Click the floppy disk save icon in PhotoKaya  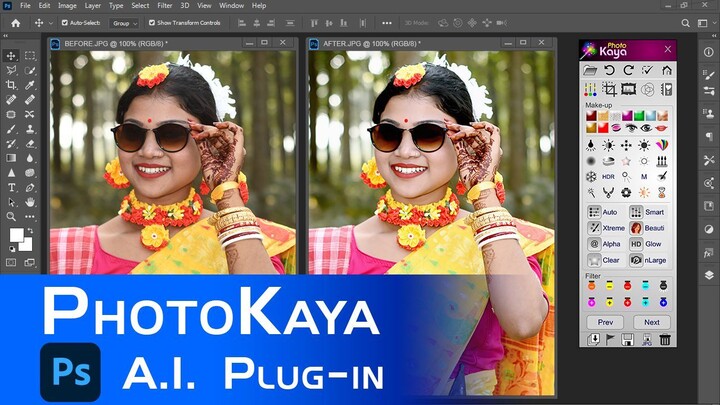point(627,339)
